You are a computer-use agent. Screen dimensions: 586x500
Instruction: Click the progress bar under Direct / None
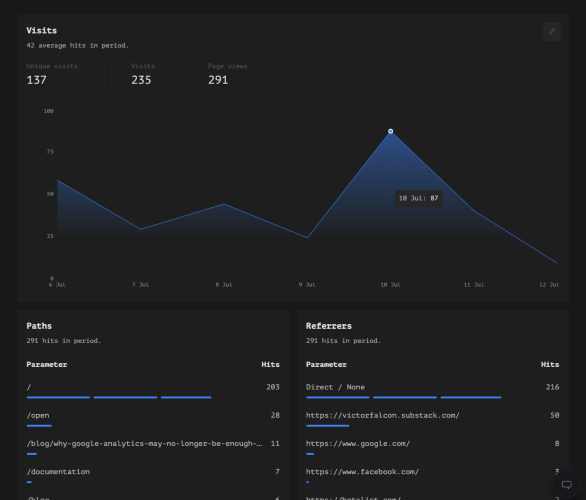404,398
